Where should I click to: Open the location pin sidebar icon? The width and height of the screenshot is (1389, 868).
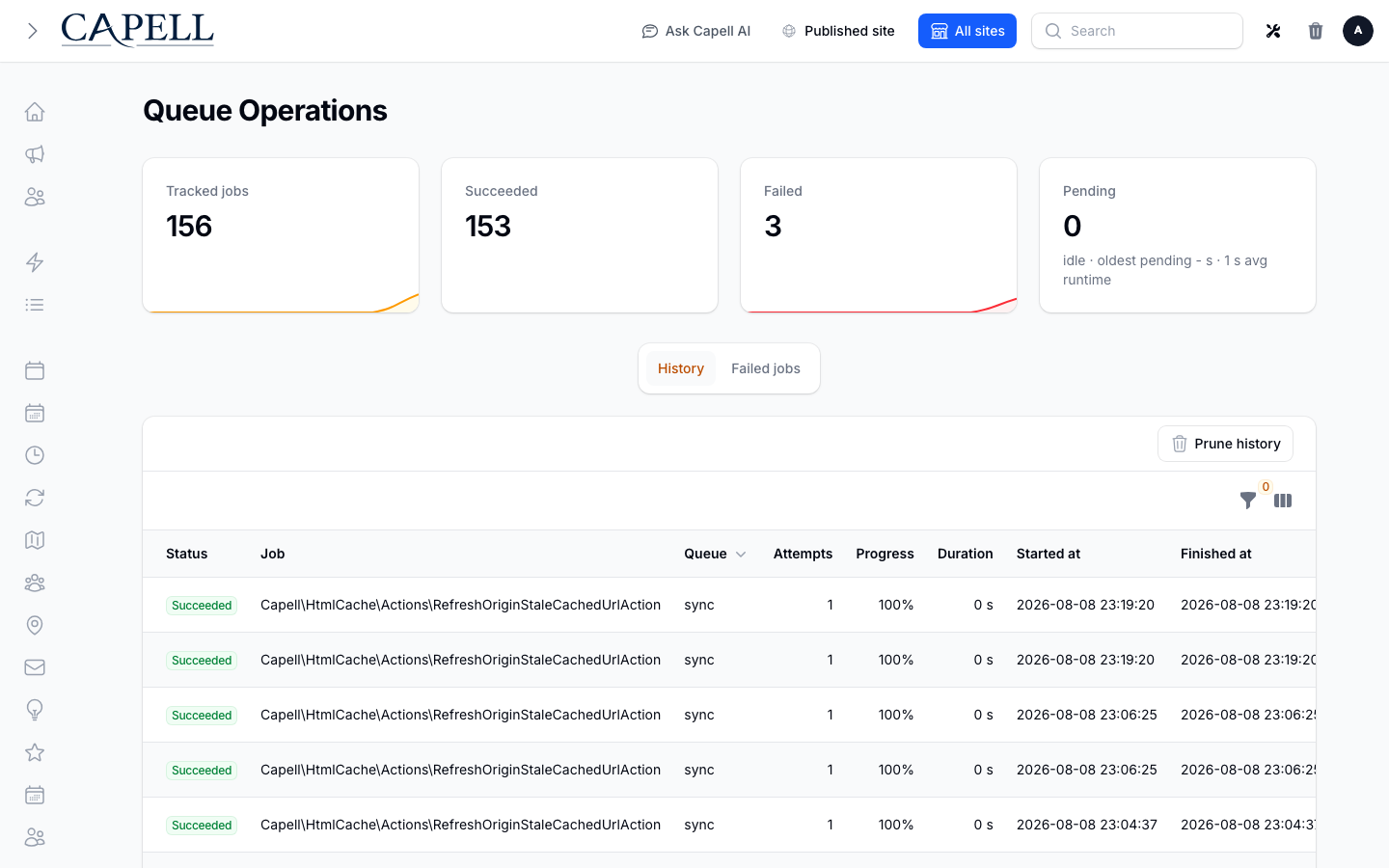[35, 625]
